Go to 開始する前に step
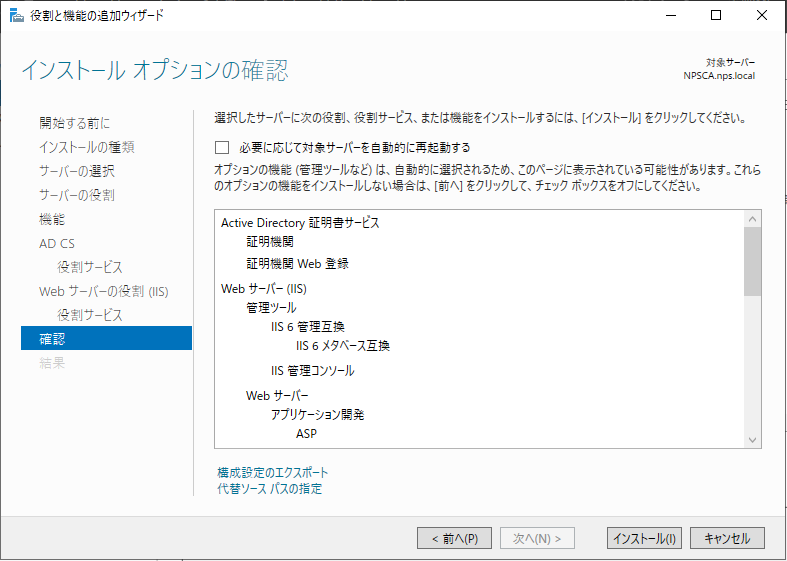This screenshot has height=561, width=787. [x=75, y=123]
